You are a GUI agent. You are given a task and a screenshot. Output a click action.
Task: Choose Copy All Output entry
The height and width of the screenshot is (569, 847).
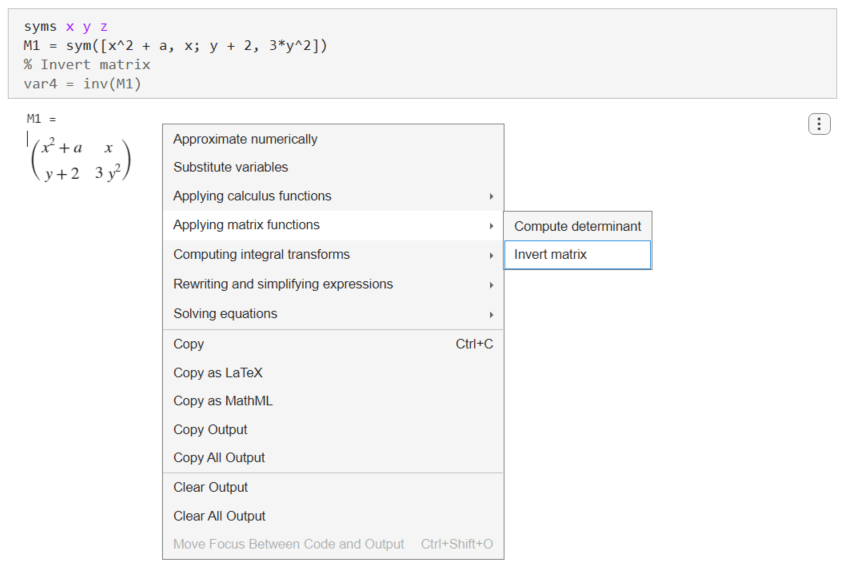click(219, 458)
